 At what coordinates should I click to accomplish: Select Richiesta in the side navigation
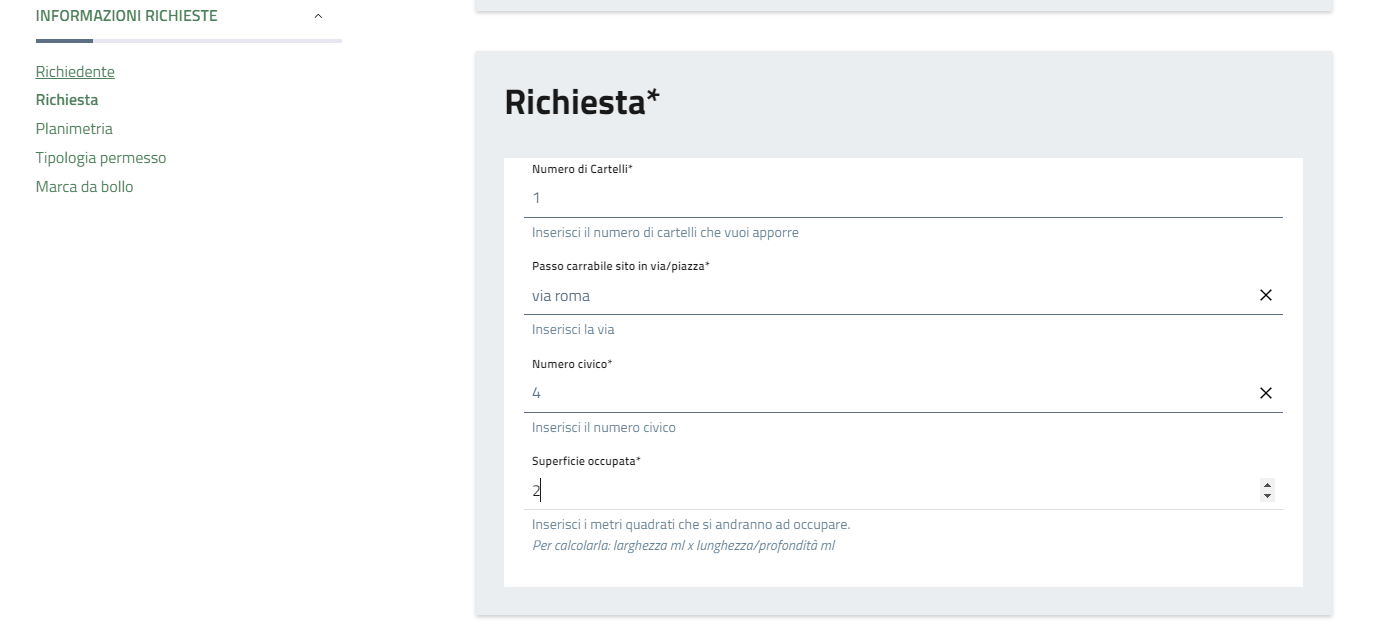67,100
